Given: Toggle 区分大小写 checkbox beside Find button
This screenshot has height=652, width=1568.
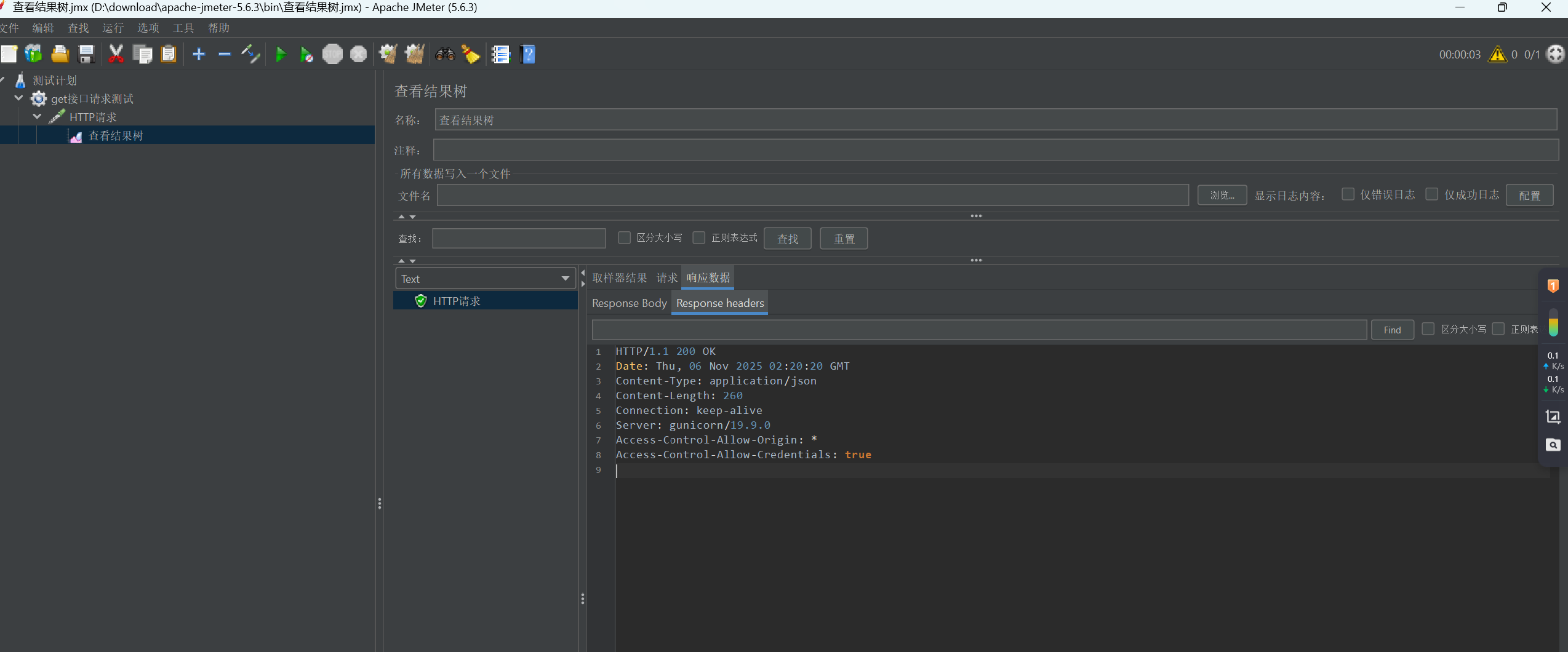Looking at the screenshot, I should (x=1428, y=329).
